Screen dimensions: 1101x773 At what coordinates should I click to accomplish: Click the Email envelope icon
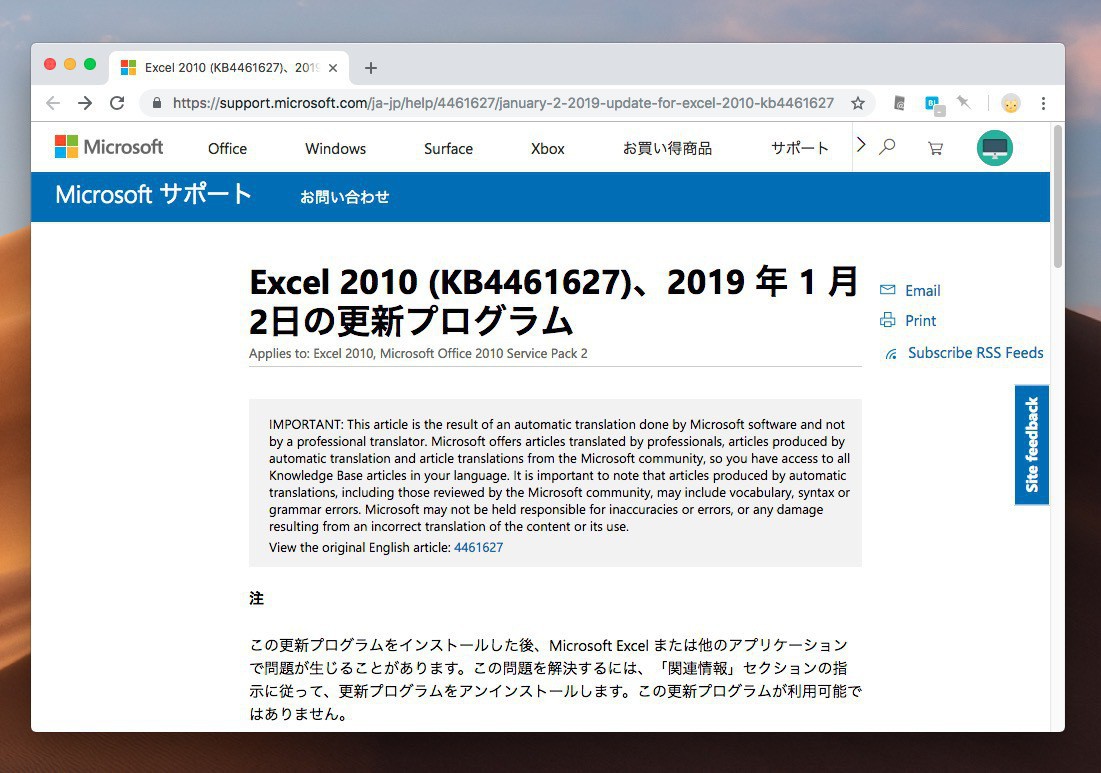(x=888, y=290)
